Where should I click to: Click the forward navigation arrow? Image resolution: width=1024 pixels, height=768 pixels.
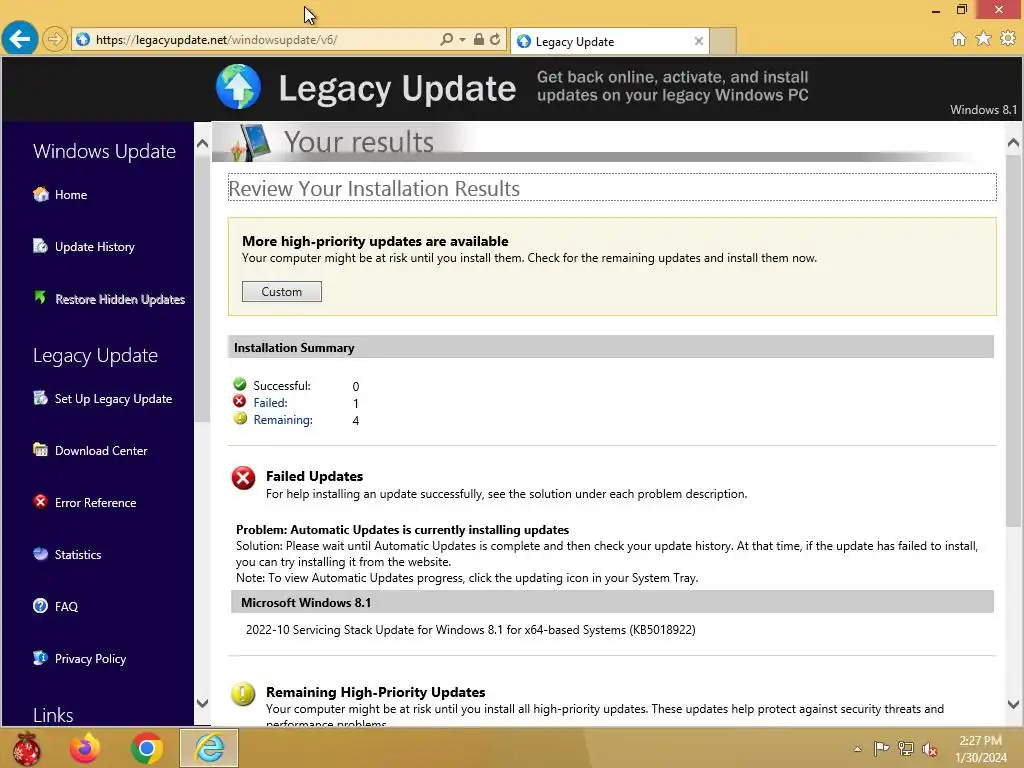coord(55,39)
